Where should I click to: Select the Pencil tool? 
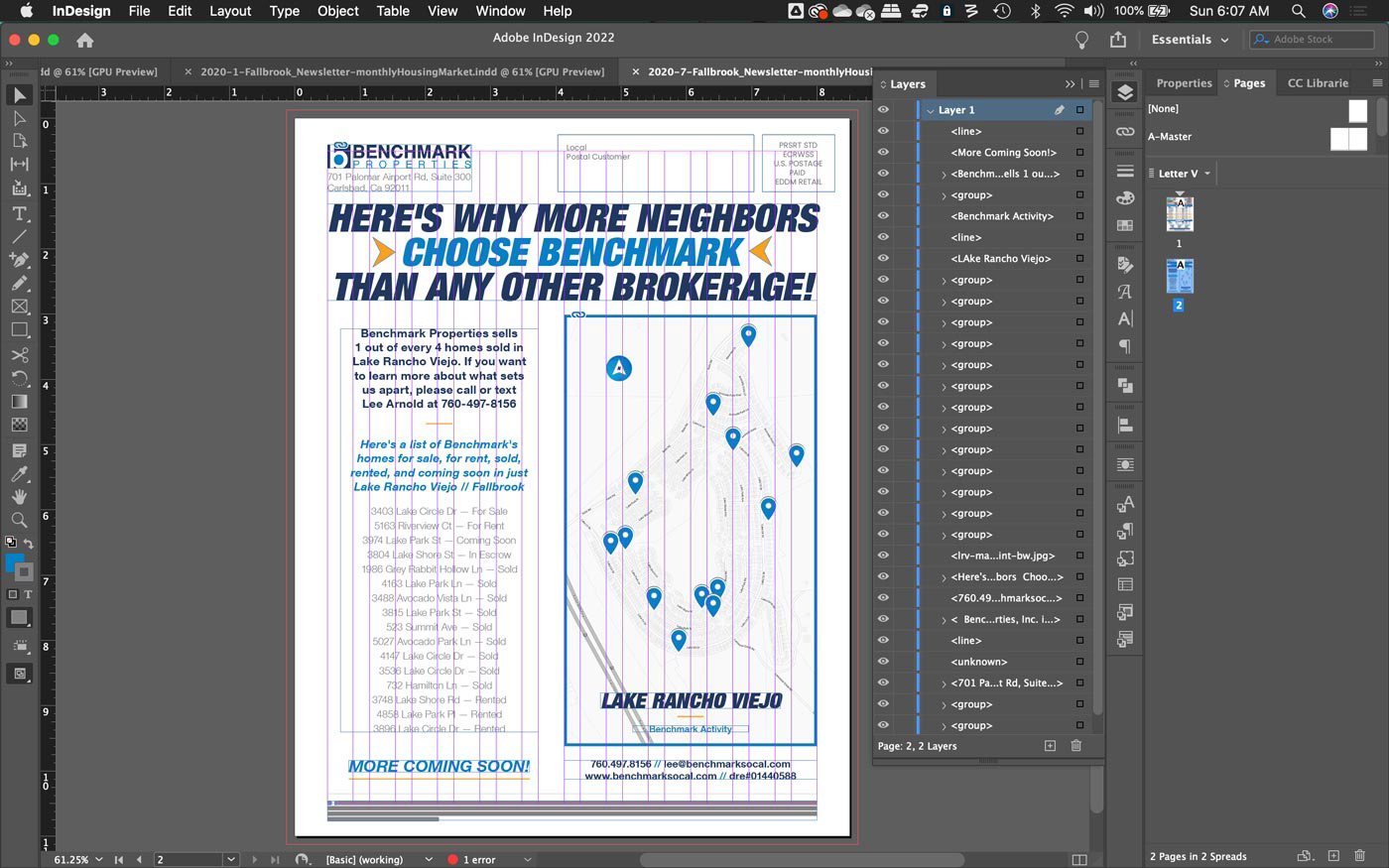click(x=19, y=284)
